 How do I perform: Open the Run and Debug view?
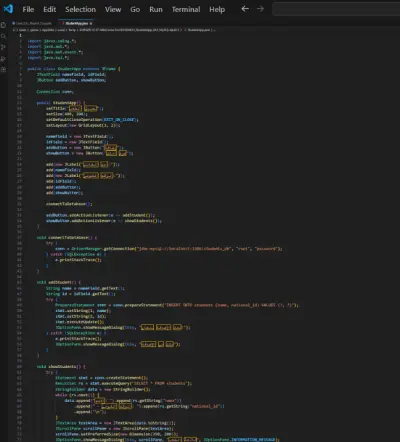click(x=3, y=59)
